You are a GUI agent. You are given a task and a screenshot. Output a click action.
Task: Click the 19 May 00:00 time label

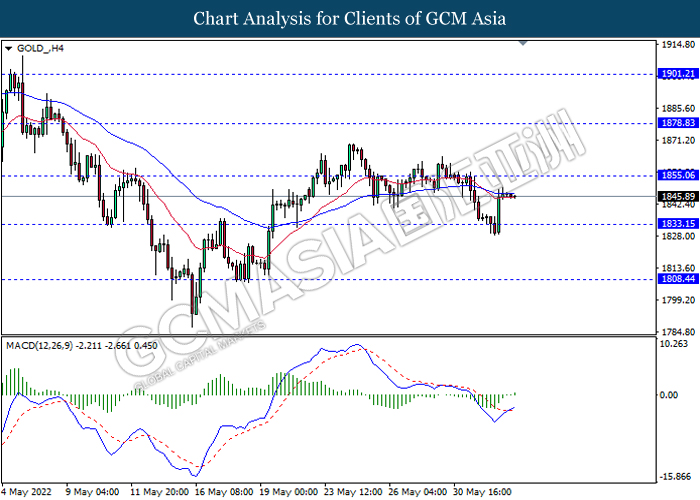(x=289, y=492)
